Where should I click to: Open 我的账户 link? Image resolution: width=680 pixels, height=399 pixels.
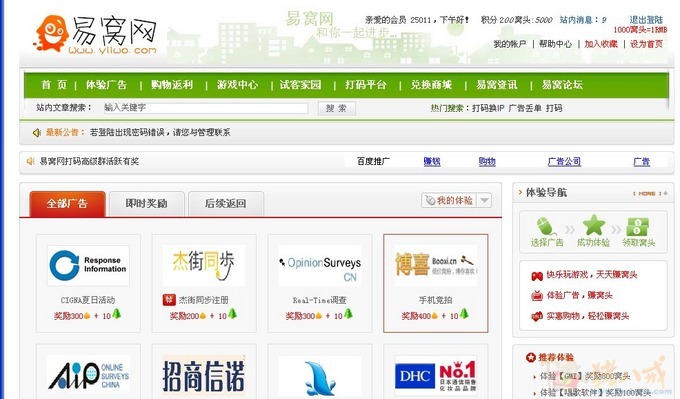pyautogui.click(x=510, y=44)
